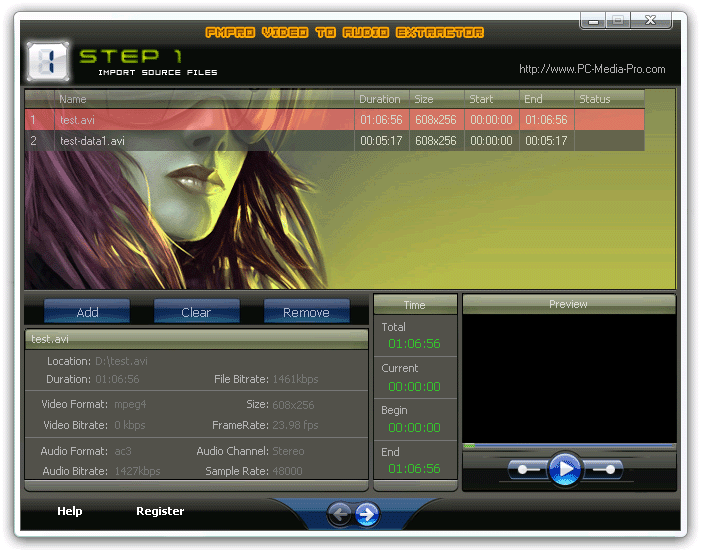
Task: Click the Total time value in Time panel
Action: [414, 344]
